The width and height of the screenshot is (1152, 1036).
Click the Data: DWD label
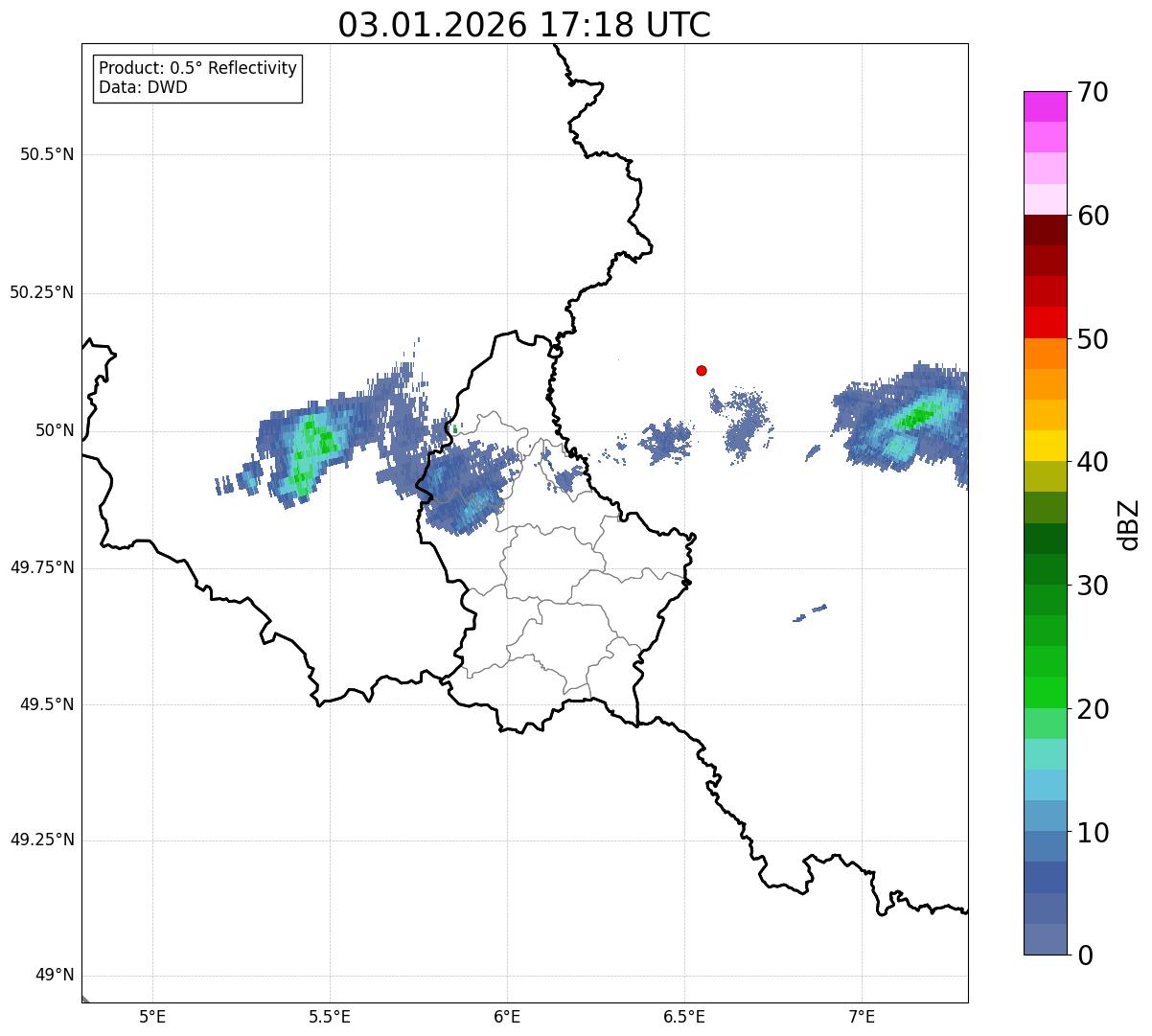(144, 88)
